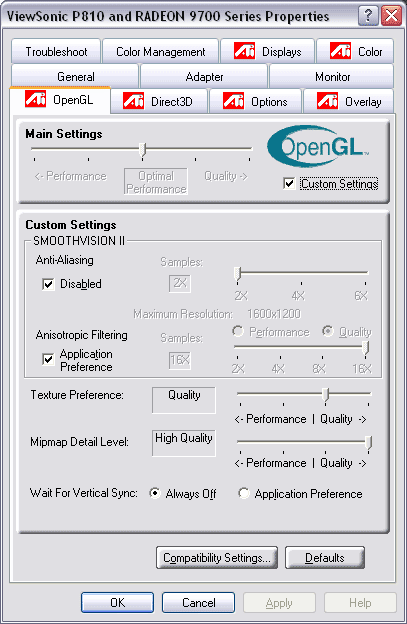Select the anisotropic Performance radio button

click(x=238, y=331)
